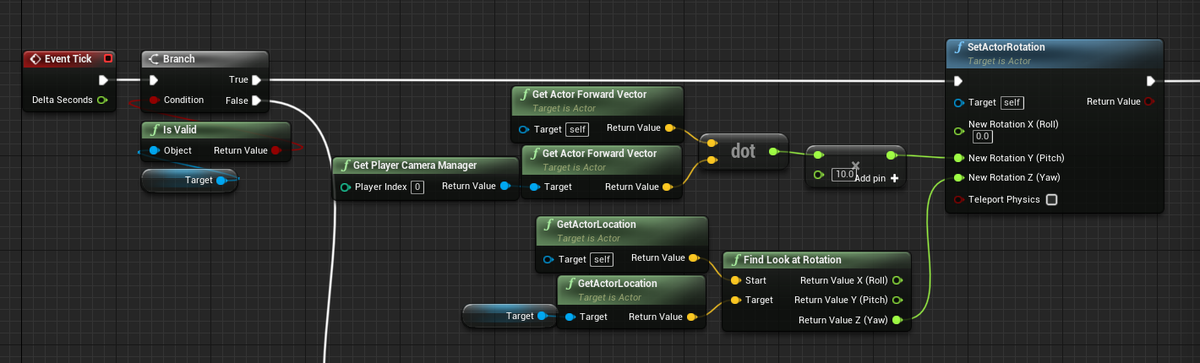Select the Is Valid node title
The height and width of the screenshot is (363, 1200).
[x=180, y=130]
